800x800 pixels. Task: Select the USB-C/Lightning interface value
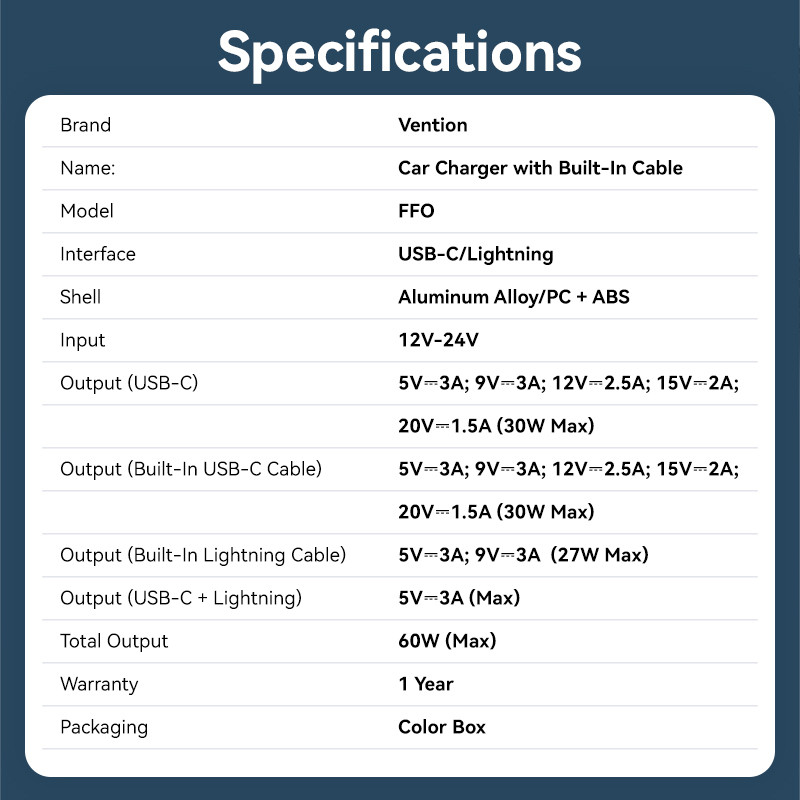[475, 254]
